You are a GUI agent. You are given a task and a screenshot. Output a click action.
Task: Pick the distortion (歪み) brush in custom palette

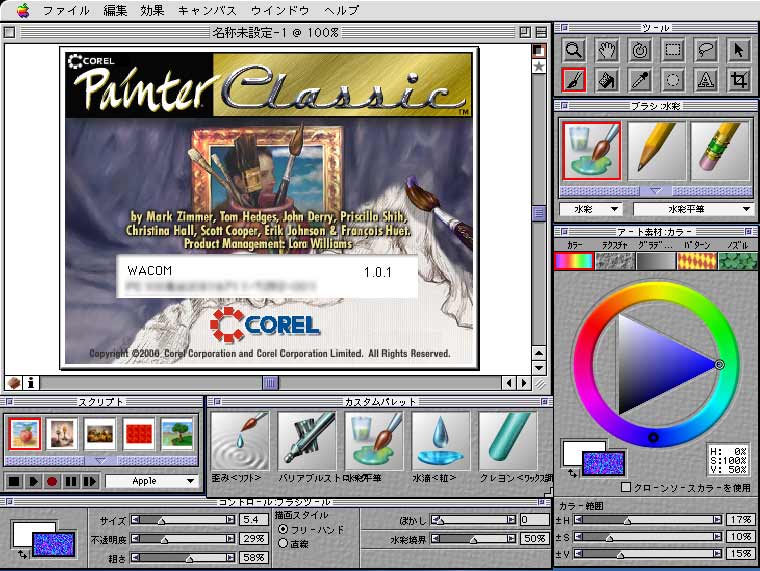tap(240, 441)
